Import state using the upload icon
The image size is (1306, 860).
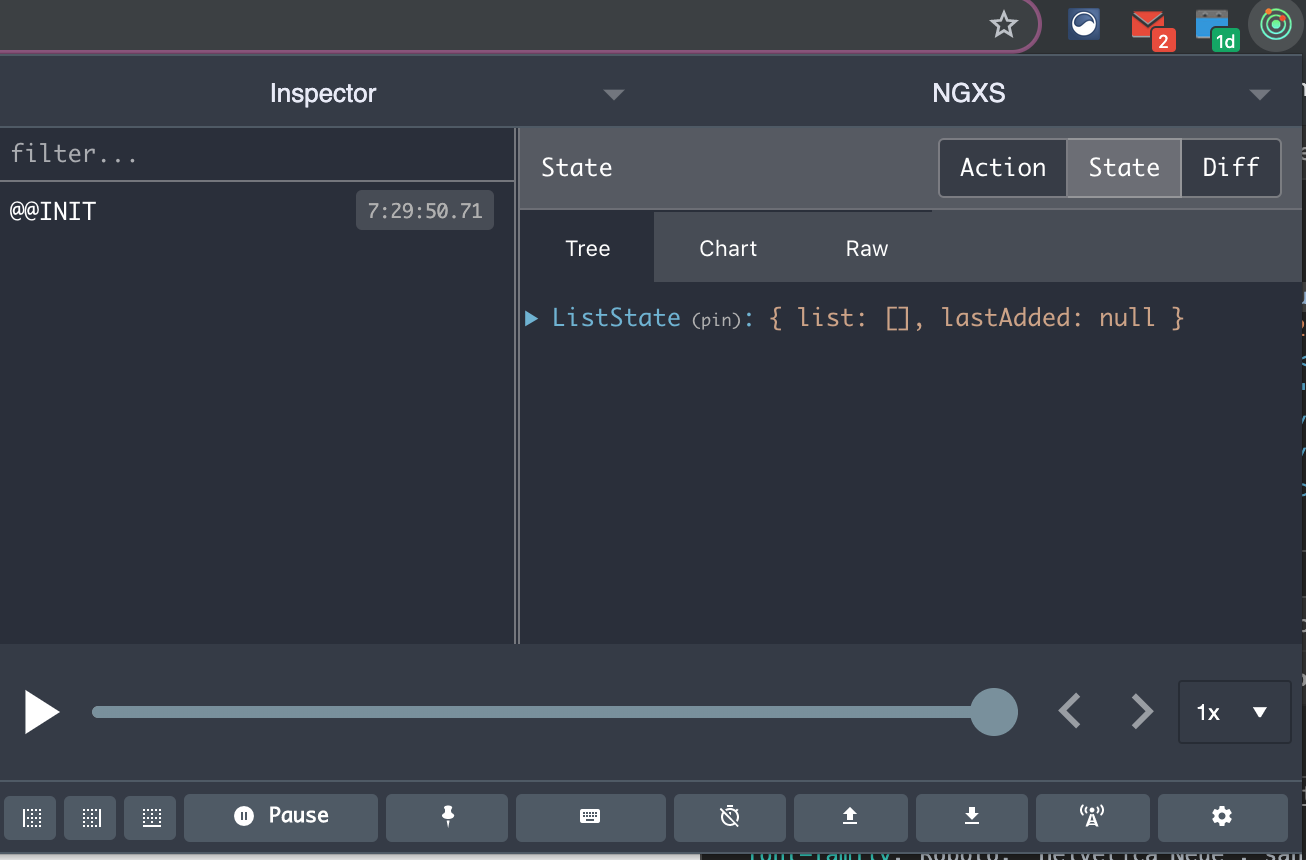tap(850, 816)
